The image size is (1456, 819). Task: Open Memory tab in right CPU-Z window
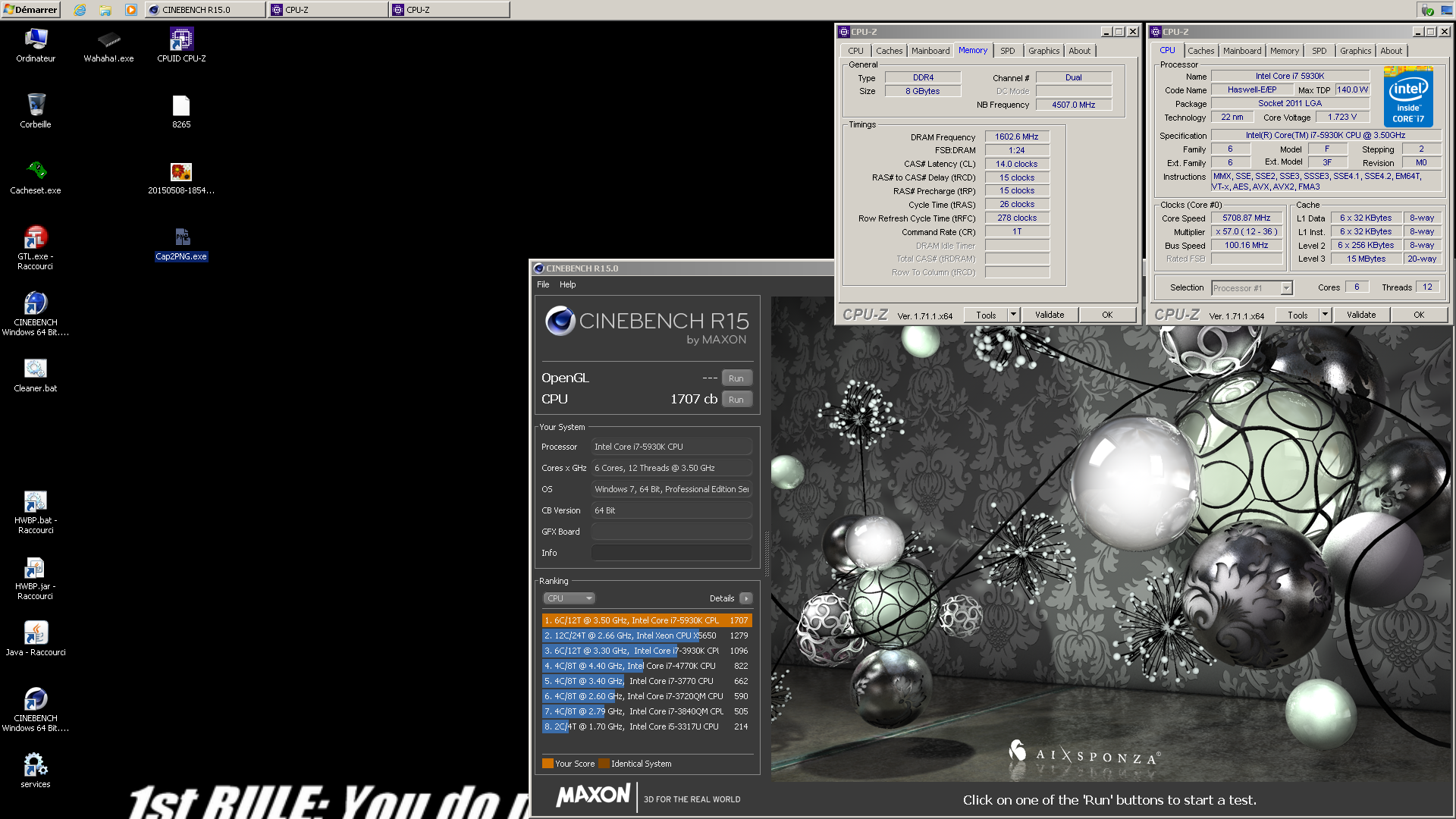pos(1284,51)
